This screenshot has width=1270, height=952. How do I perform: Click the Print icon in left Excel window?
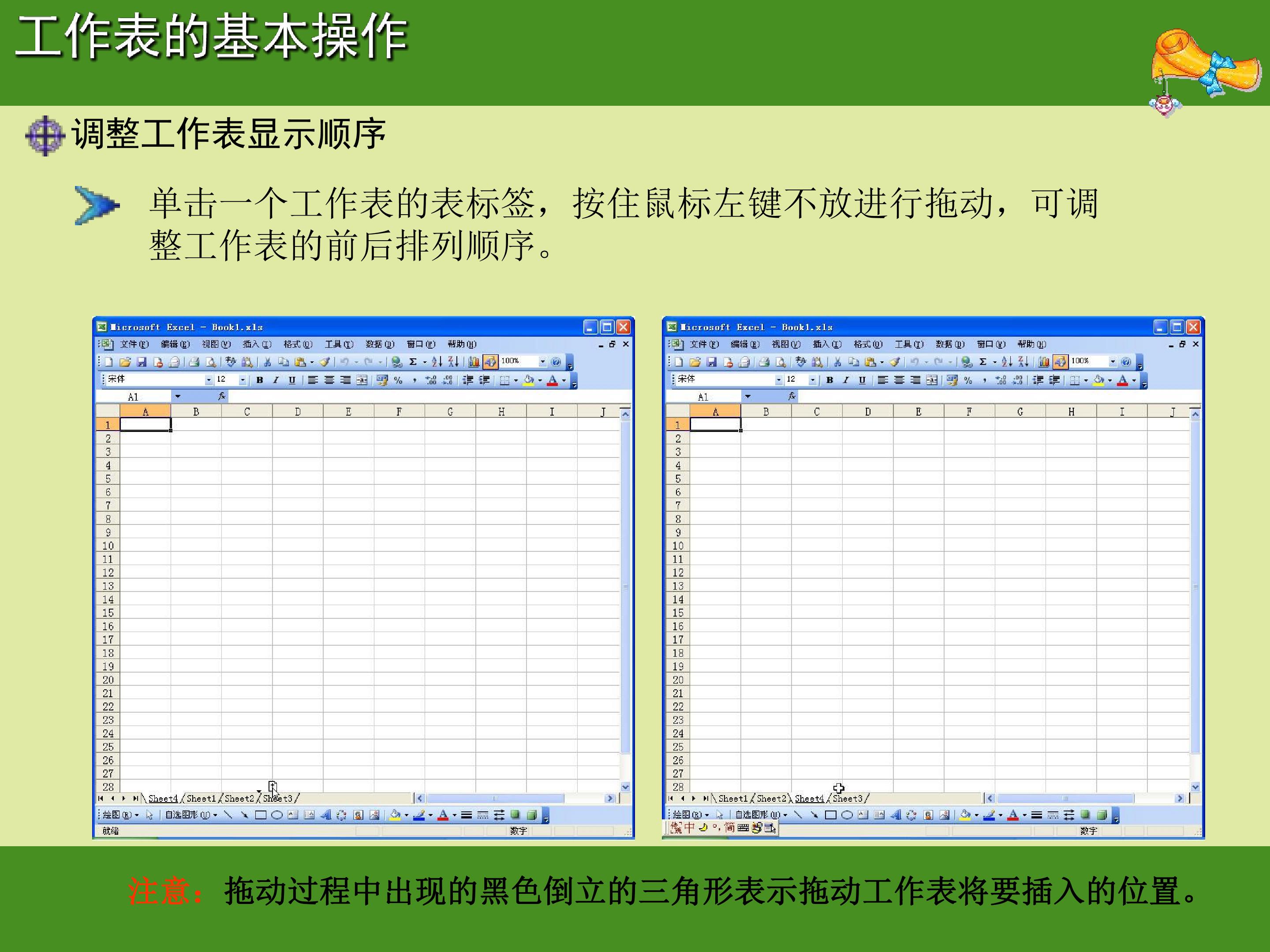[194, 362]
